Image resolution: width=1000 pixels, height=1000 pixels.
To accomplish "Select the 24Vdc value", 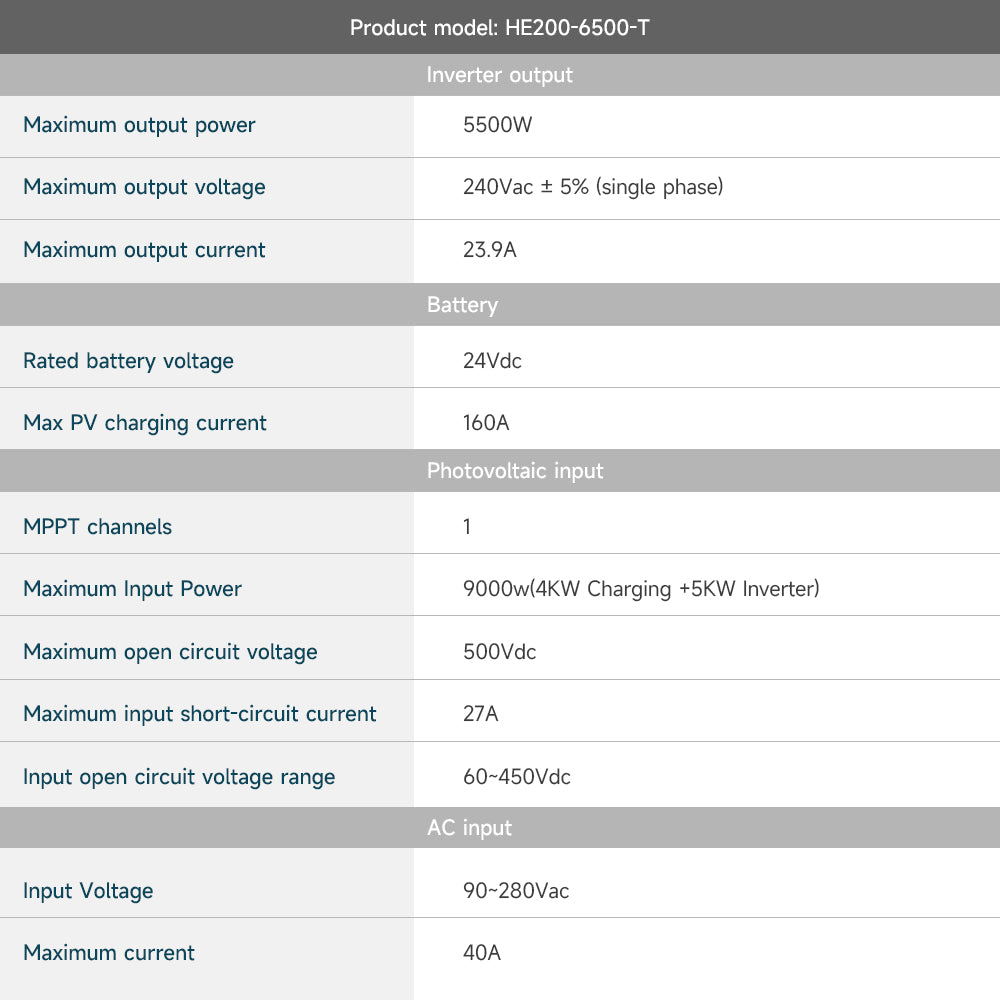I will [x=491, y=360].
